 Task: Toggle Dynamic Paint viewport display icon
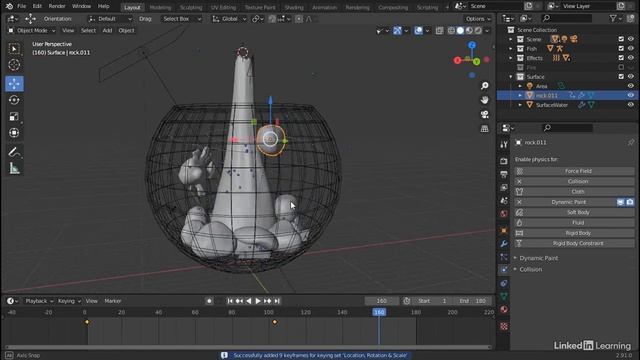tap(620, 202)
